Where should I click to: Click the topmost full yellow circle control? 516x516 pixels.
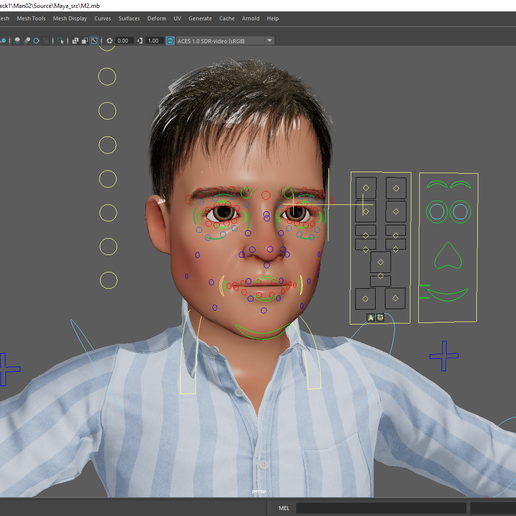coord(107,77)
